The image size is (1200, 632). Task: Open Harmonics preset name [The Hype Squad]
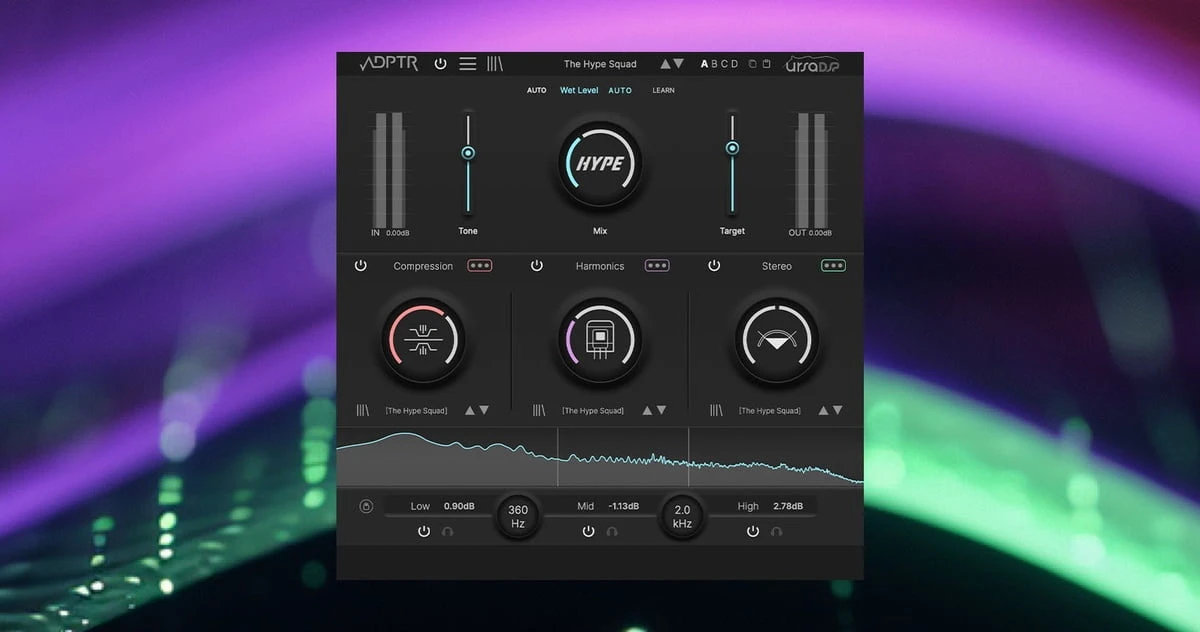point(593,411)
